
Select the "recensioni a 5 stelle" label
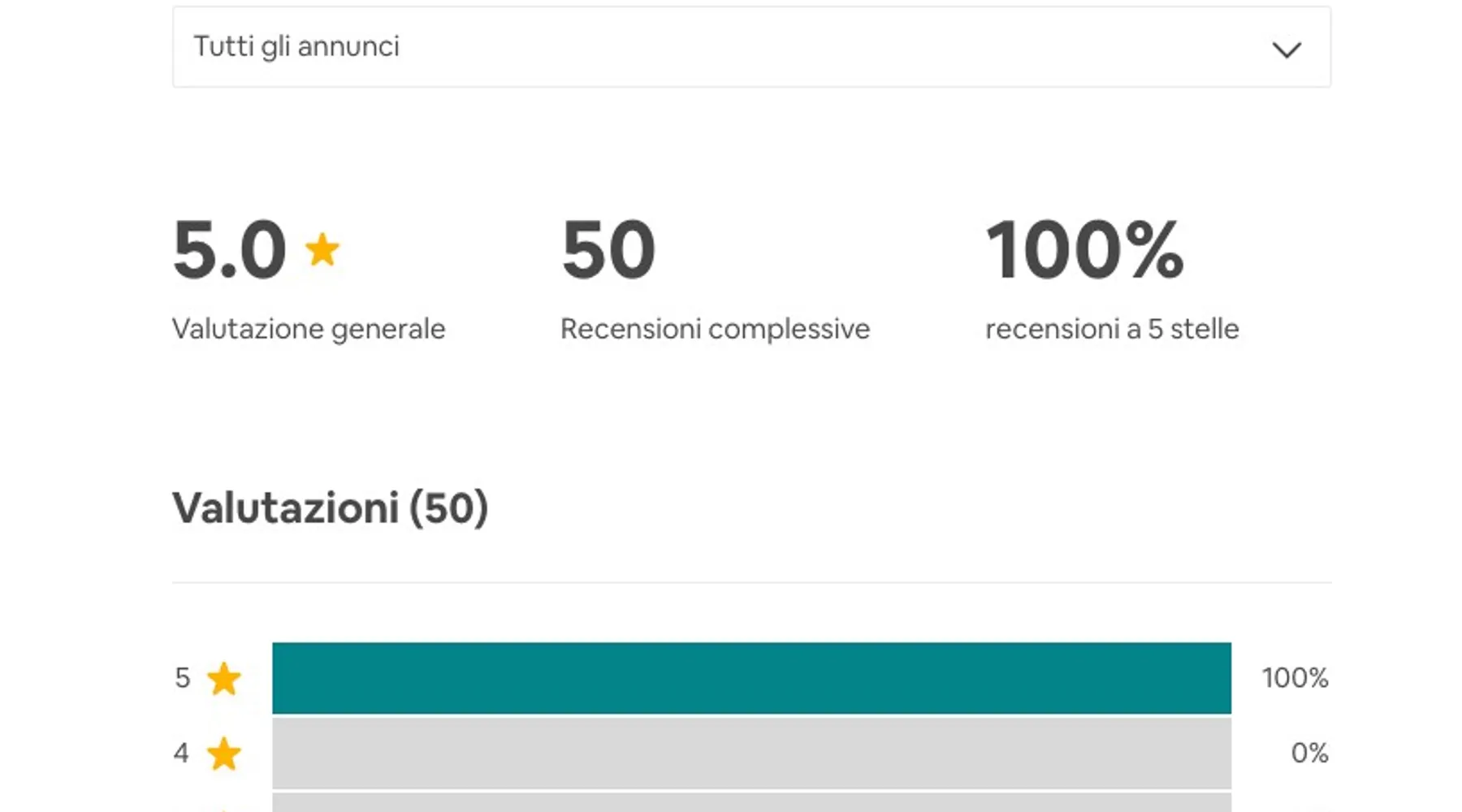(1112, 329)
